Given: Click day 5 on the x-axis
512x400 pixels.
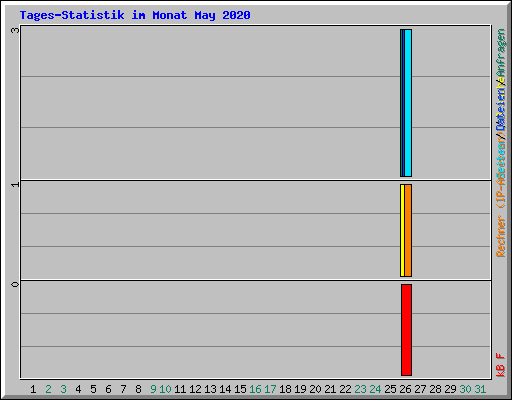Looking at the screenshot, I should point(93,389).
